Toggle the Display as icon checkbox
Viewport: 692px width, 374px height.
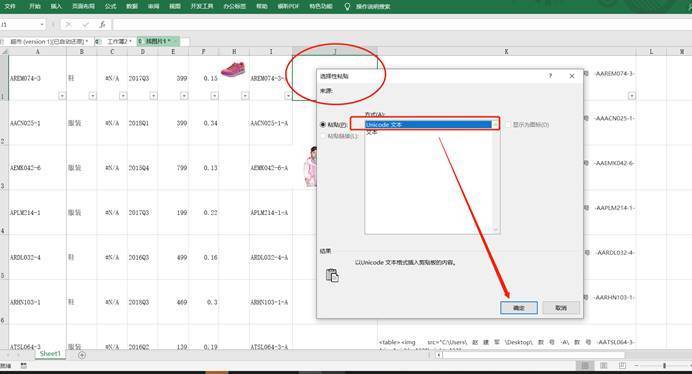pyautogui.click(x=508, y=125)
